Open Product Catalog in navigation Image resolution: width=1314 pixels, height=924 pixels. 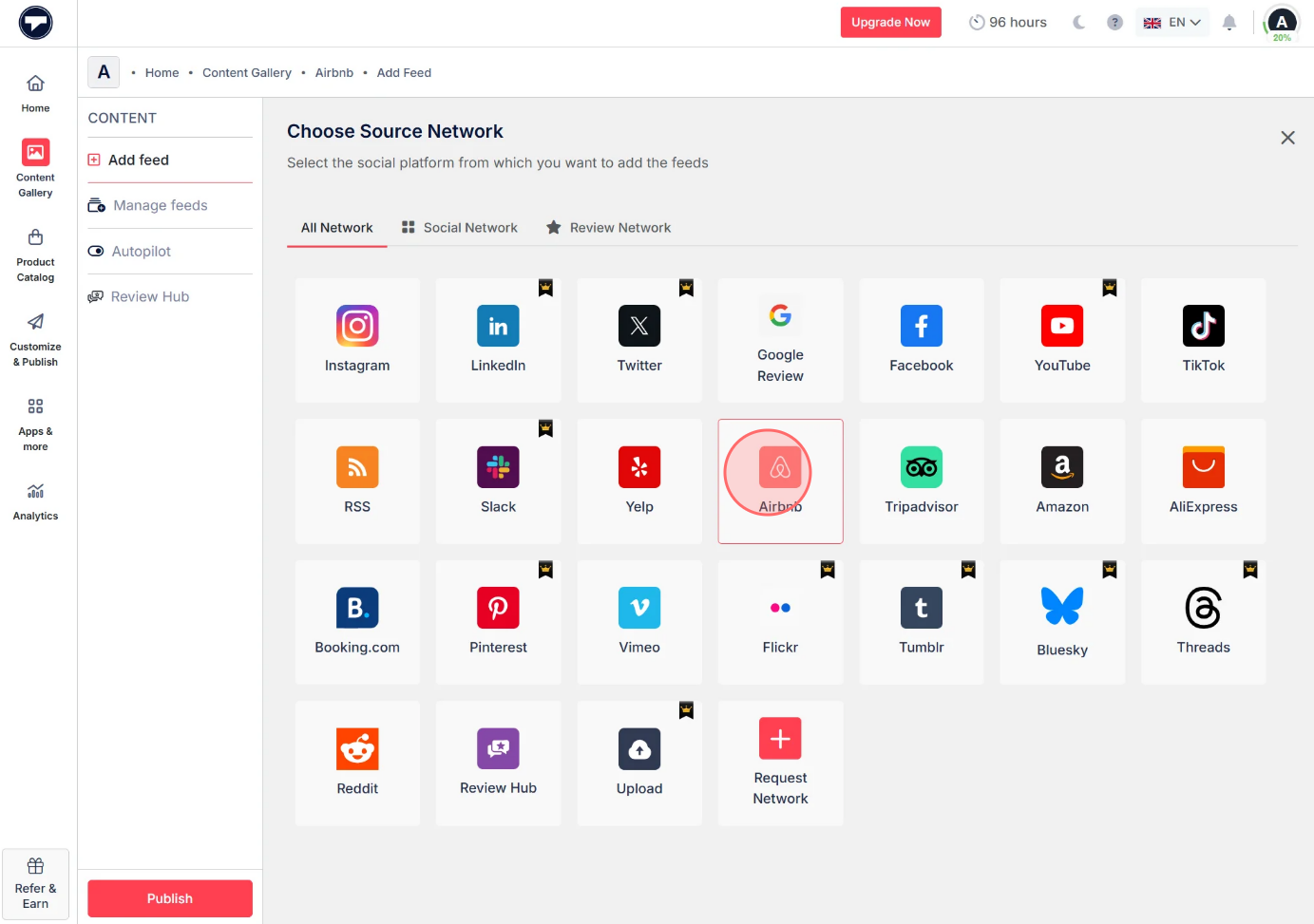35,255
